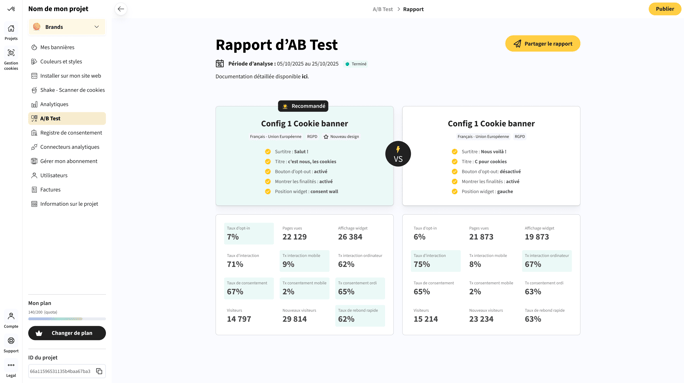The width and height of the screenshot is (684, 383).
Task: Open Couleurs et styles
Action: [x=61, y=62]
